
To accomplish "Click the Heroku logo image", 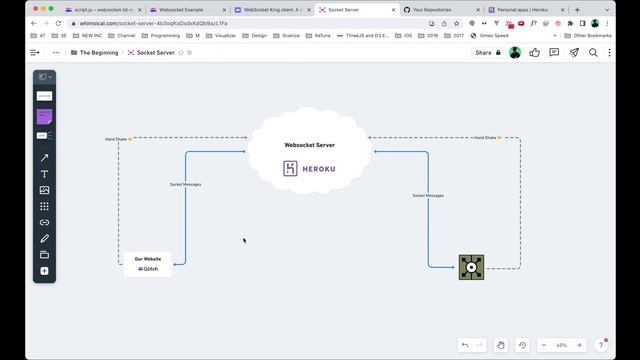I will tap(309, 169).
